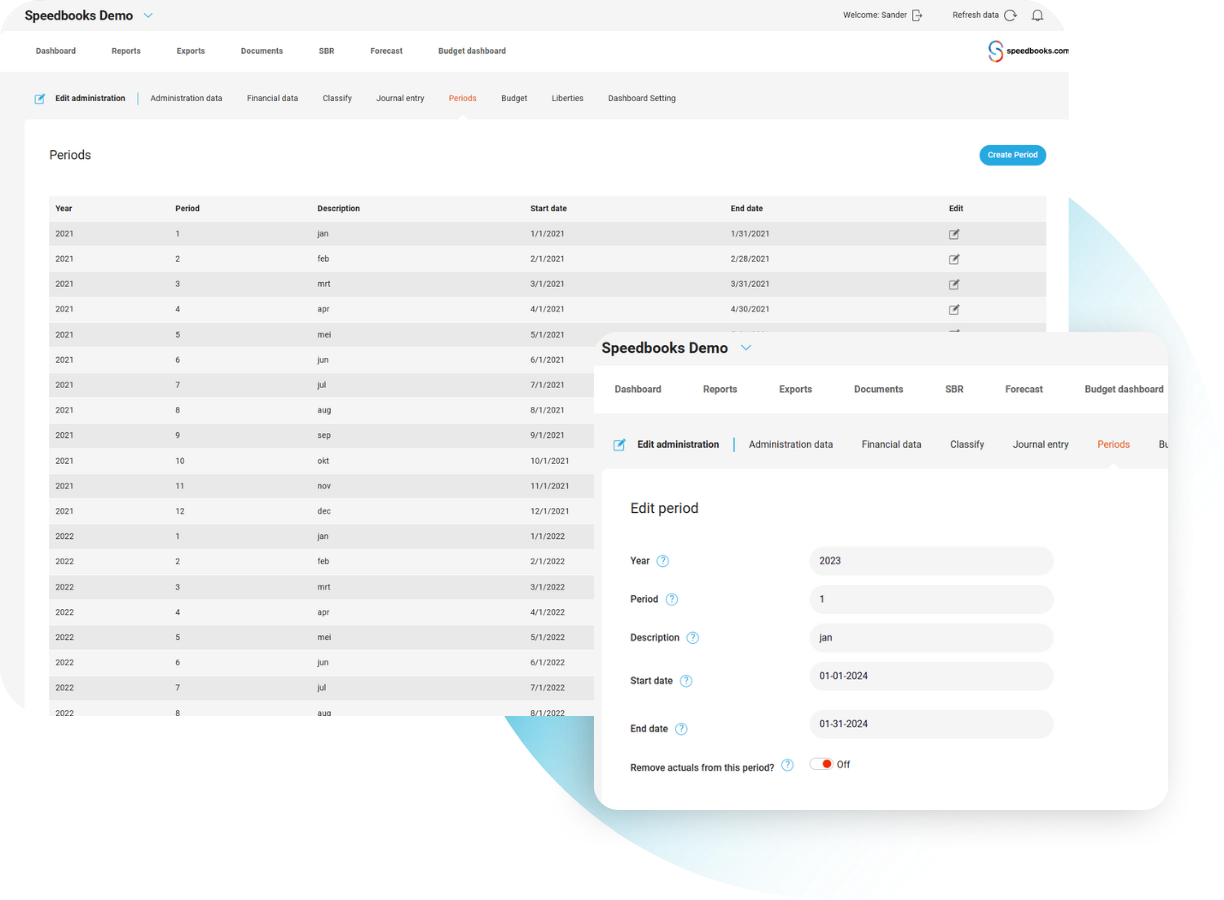This screenshot has width=1224, height=900.
Task: Click the End date column header
Action: point(747,209)
